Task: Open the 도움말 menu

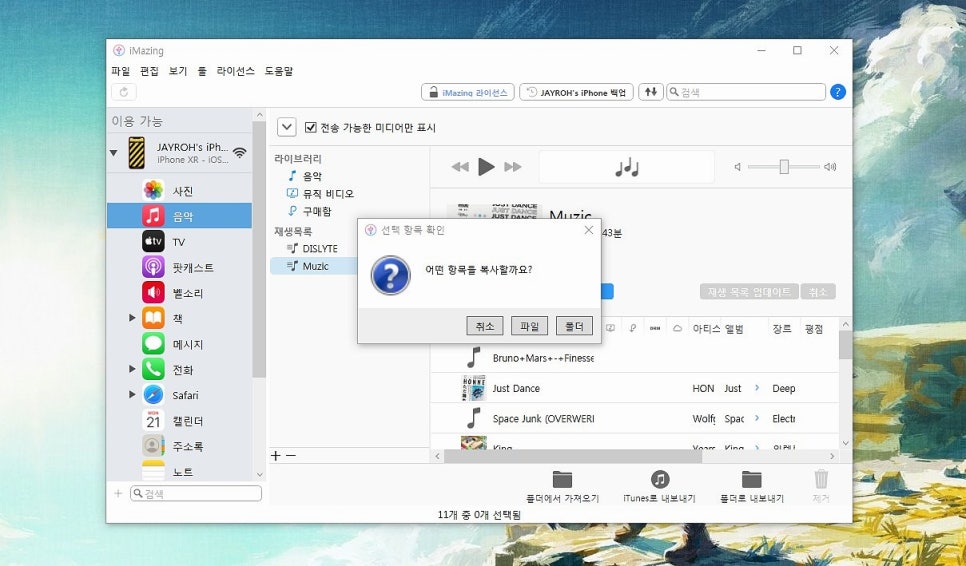Action: coord(279,71)
